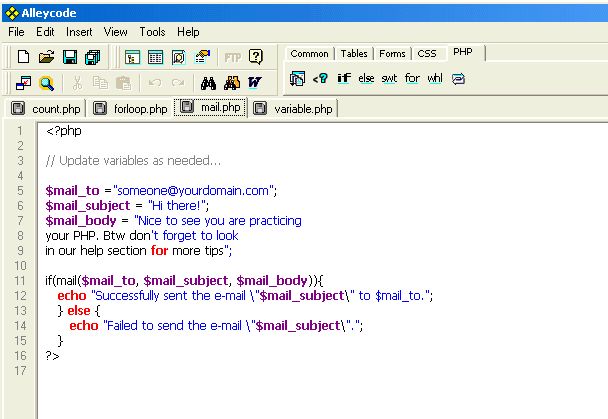Click the closing ?> tag on line 16

click(52, 356)
